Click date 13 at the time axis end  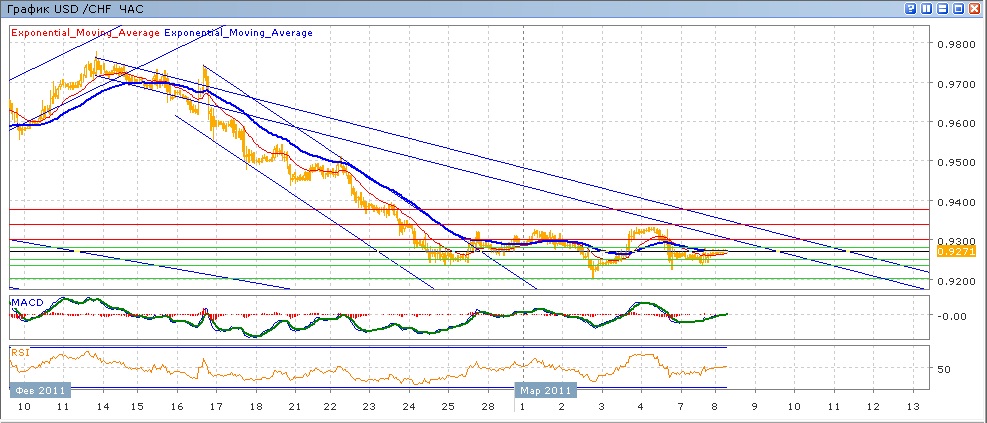point(911,408)
